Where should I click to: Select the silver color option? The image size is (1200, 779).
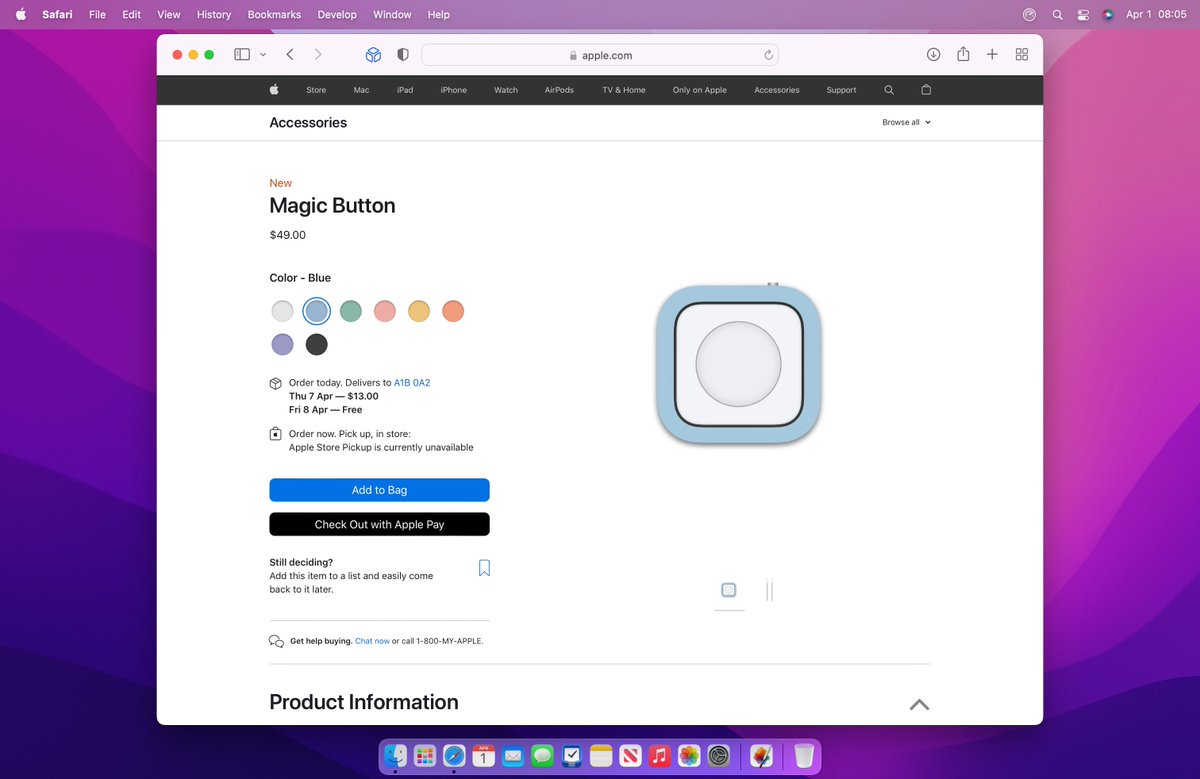283,311
